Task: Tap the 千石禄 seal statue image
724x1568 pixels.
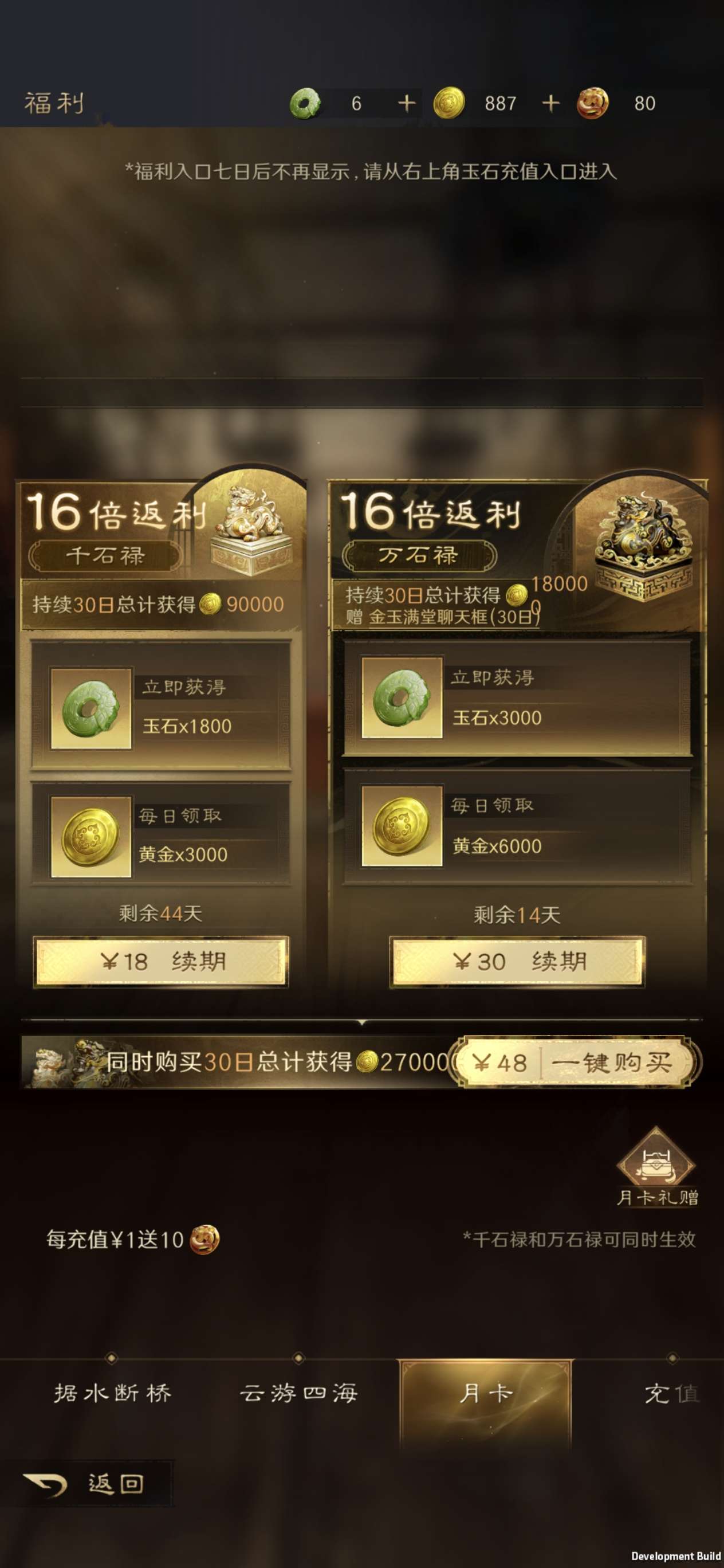Action: click(252, 531)
